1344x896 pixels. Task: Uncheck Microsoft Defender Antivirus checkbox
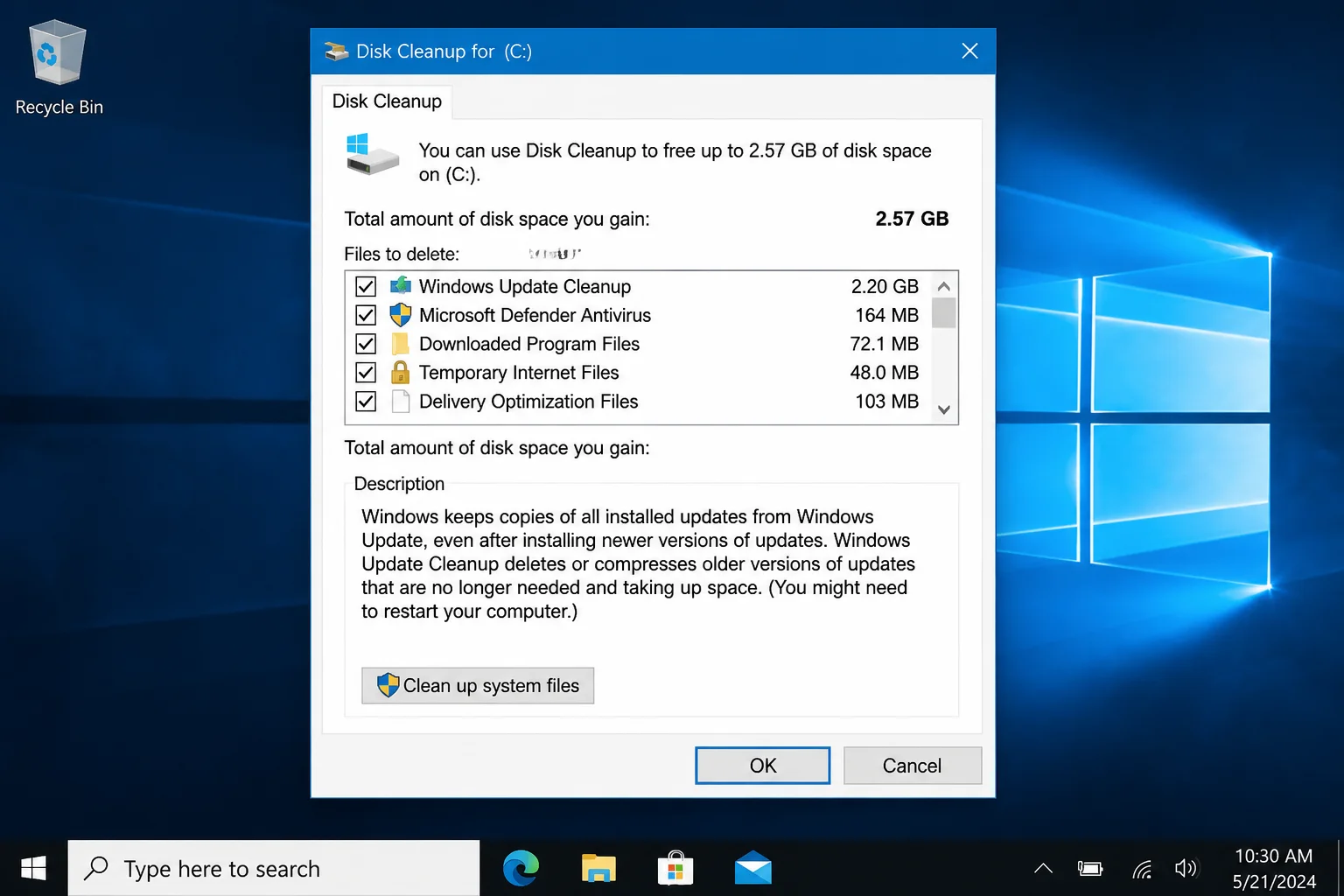point(366,315)
